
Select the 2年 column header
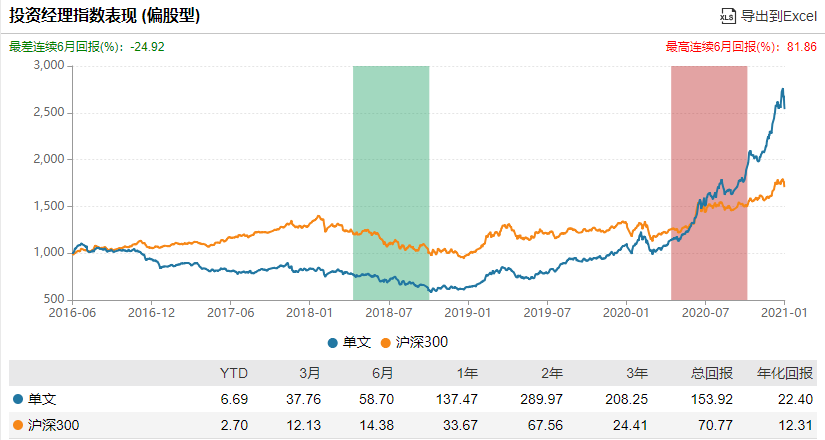tap(552, 373)
